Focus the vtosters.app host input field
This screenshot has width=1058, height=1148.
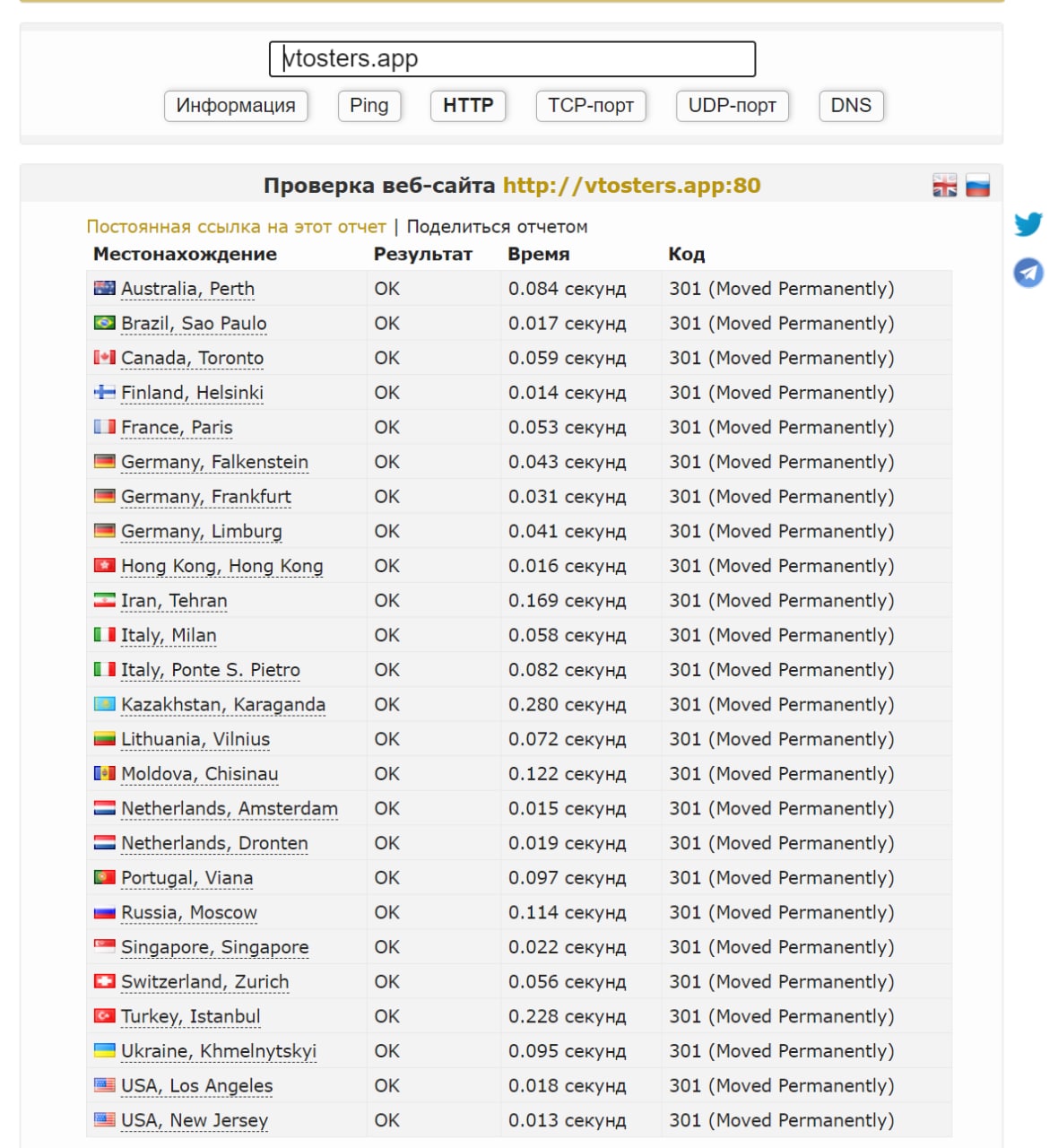tap(512, 59)
